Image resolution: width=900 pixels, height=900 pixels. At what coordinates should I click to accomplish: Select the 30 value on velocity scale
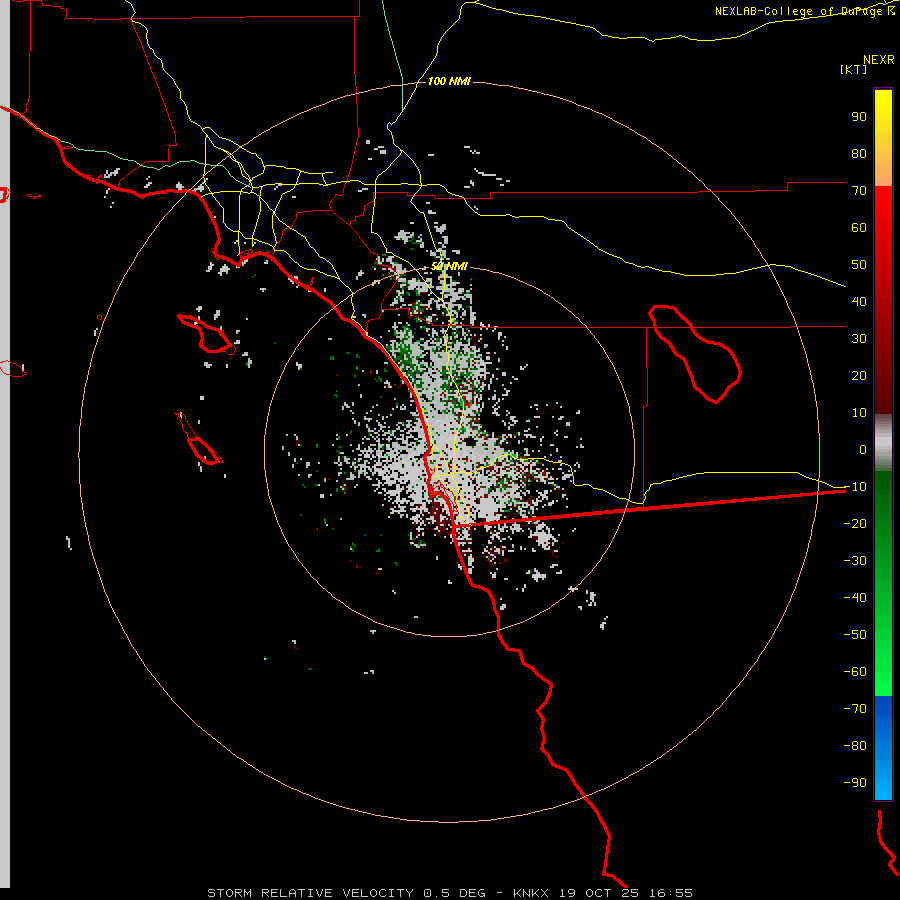[x=859, y=339]
